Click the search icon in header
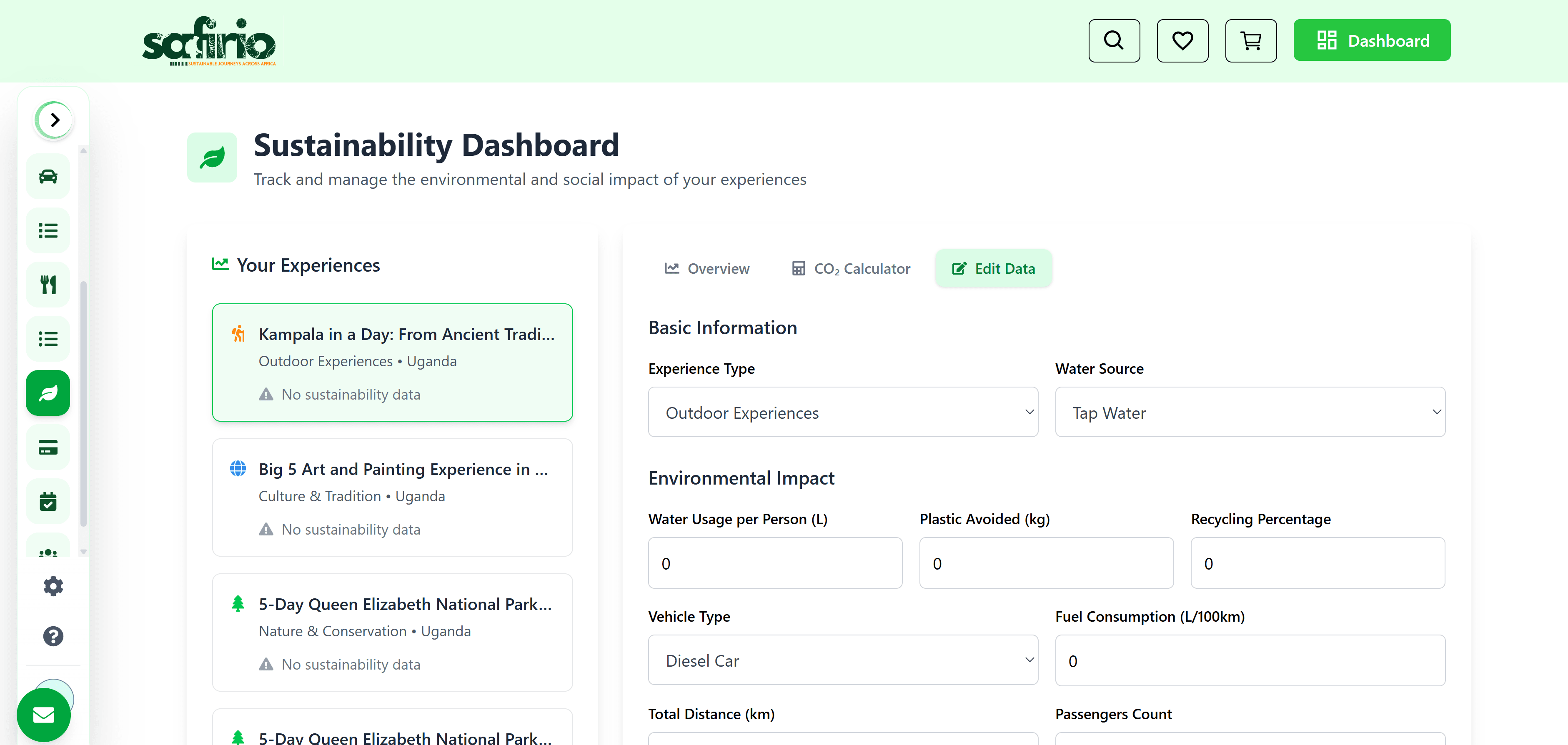 (x=1113, y=41)
